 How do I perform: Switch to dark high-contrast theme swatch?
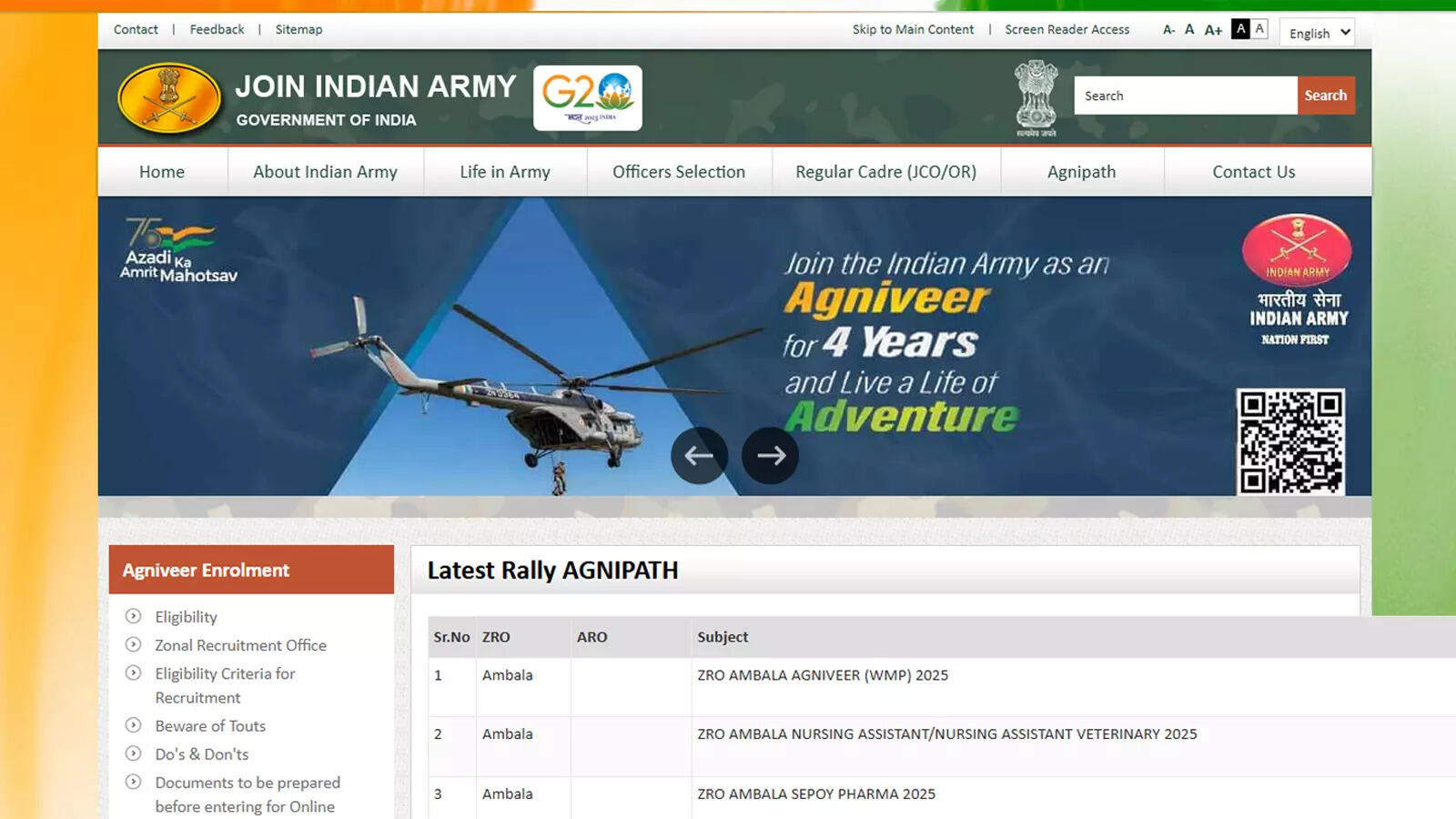tap(1240, 29)
